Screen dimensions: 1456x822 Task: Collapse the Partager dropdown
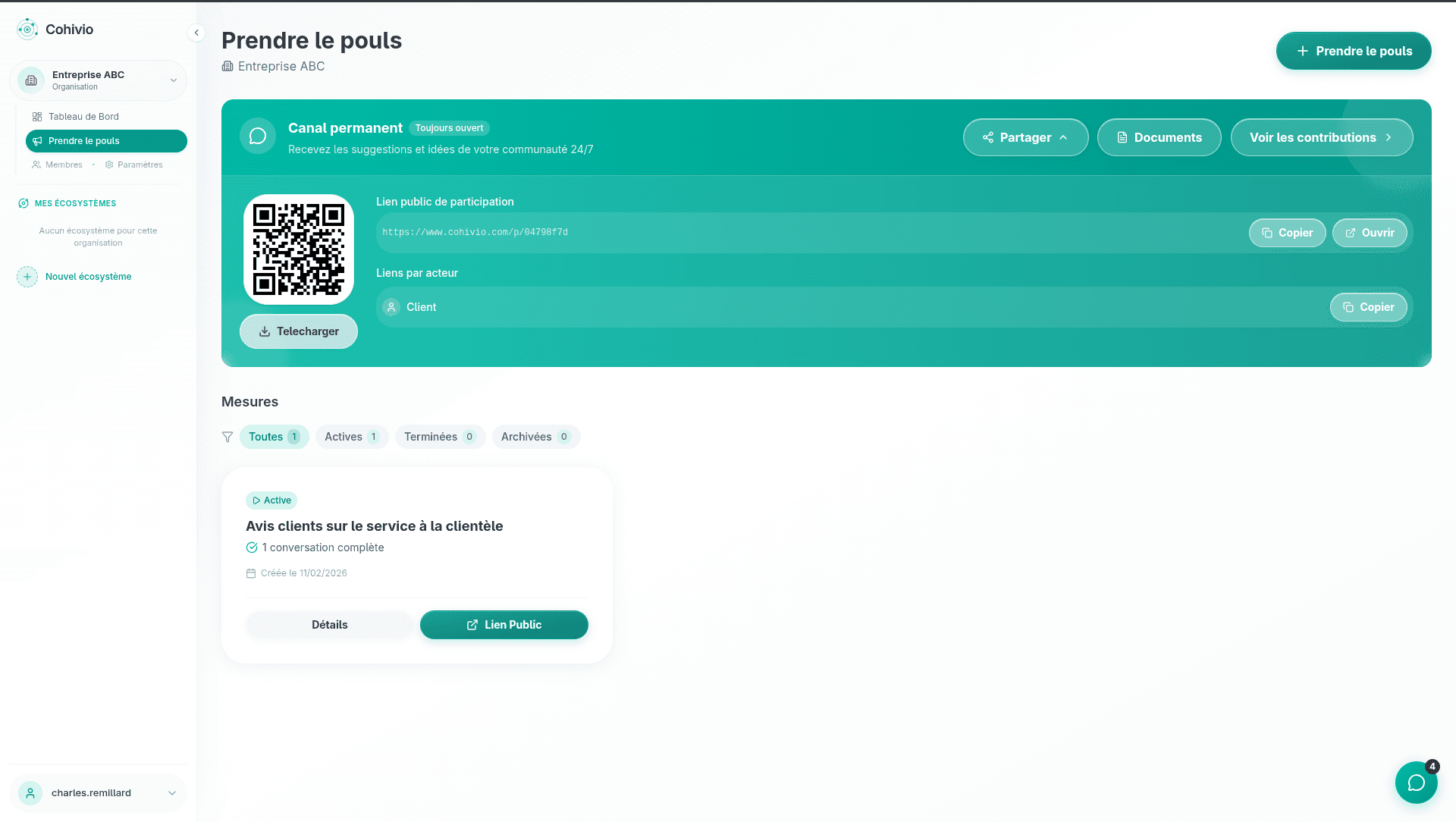1025,137
